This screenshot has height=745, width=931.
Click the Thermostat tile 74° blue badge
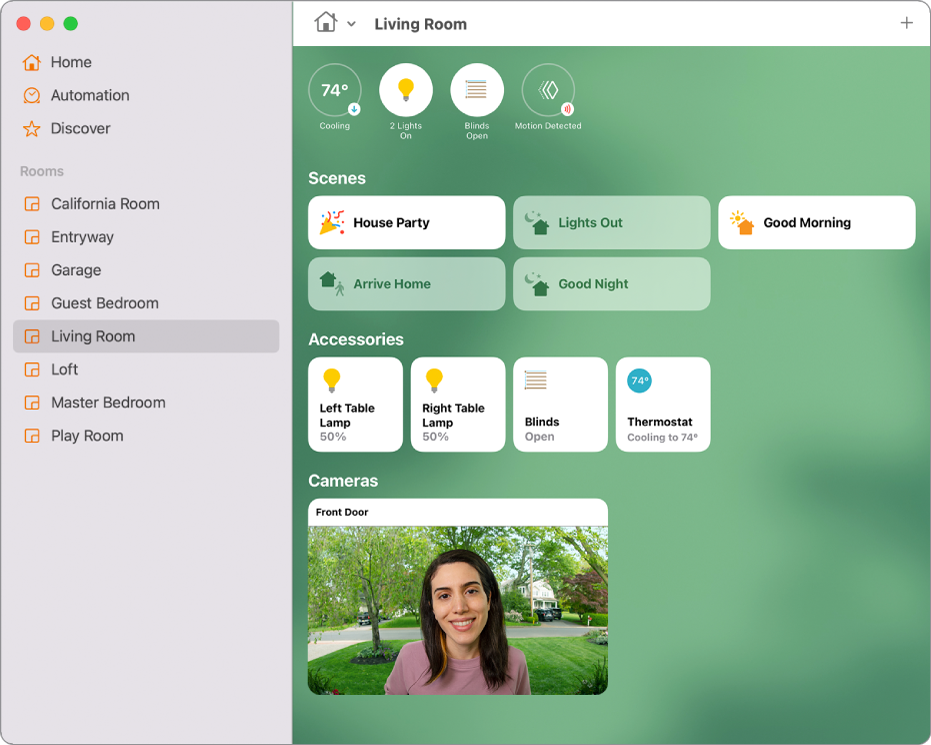point(639,381)
